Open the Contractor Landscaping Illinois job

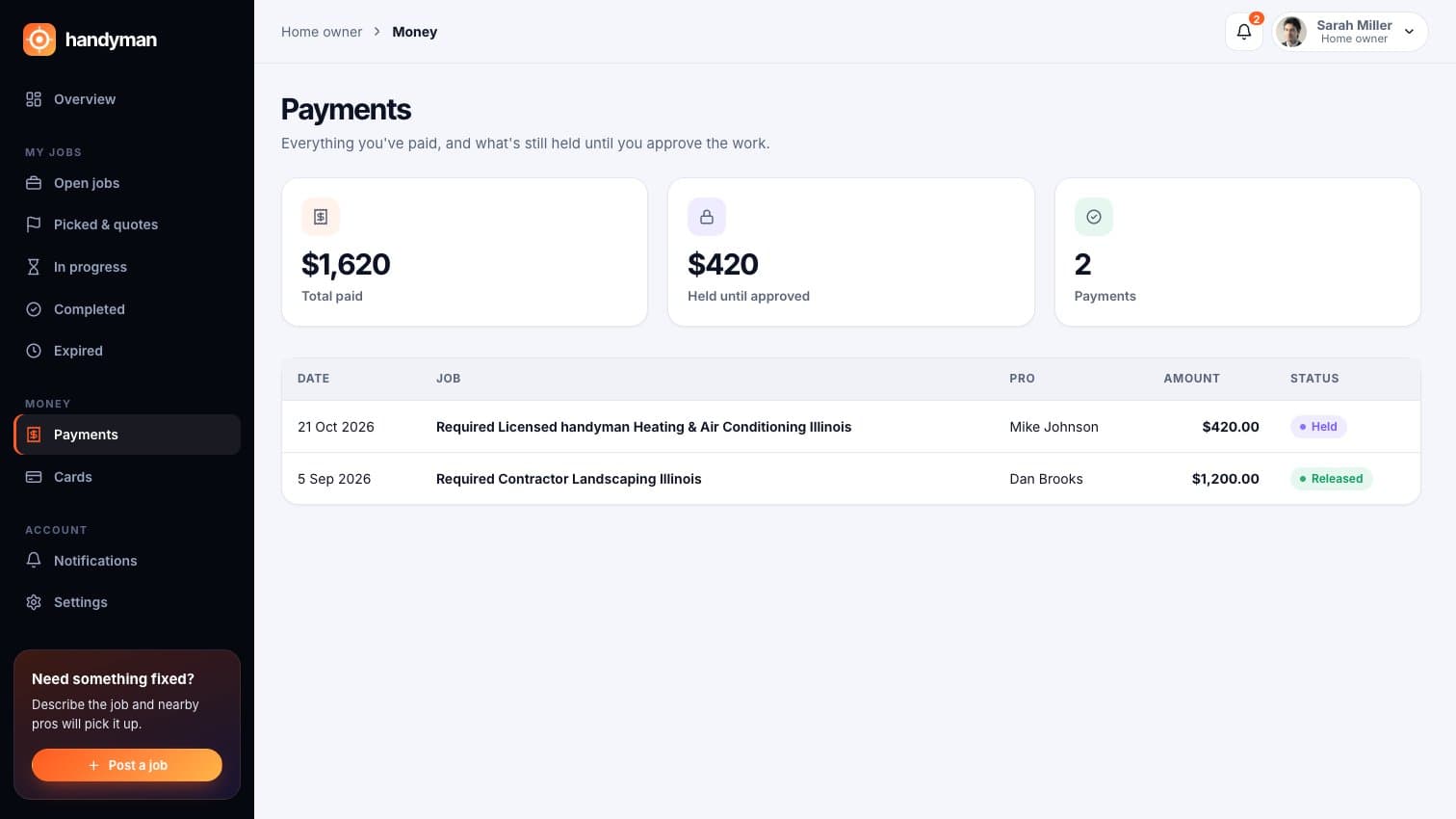568,479
